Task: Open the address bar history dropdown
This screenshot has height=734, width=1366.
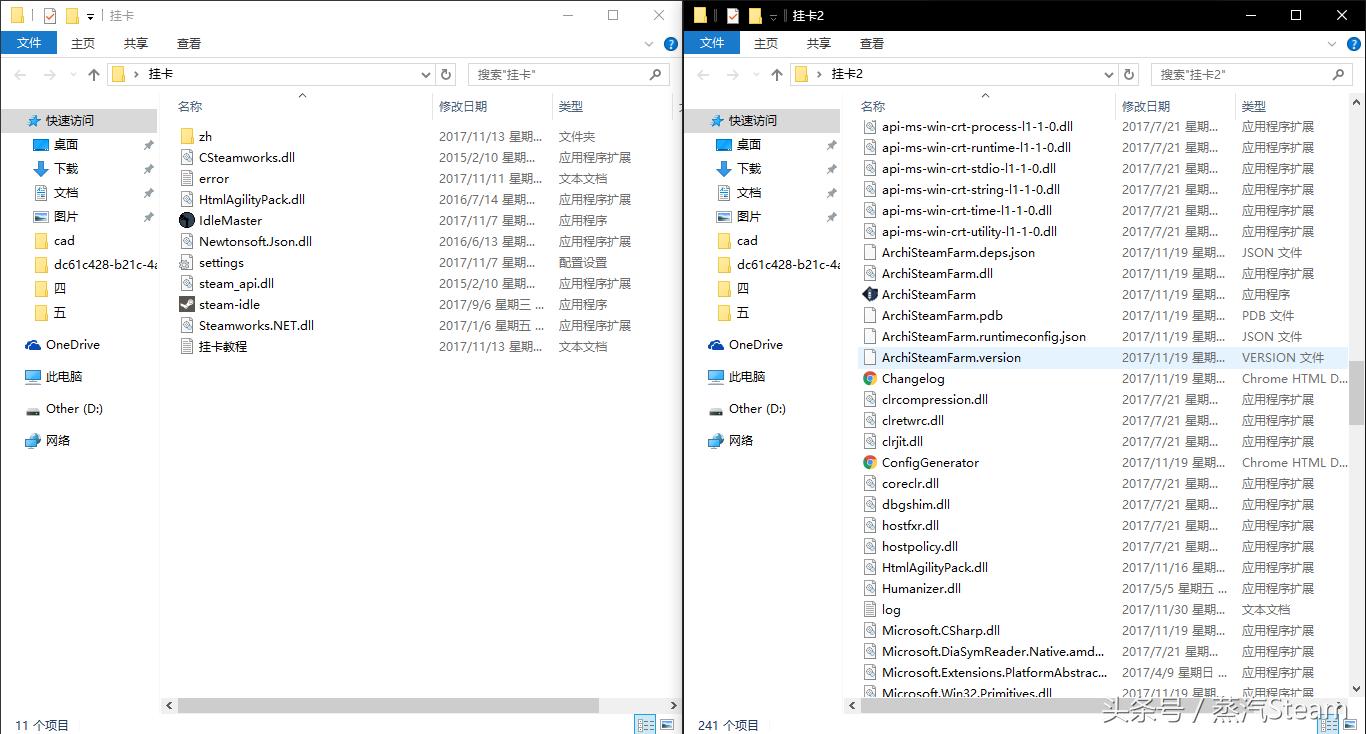Action: [x=425, y=73]
